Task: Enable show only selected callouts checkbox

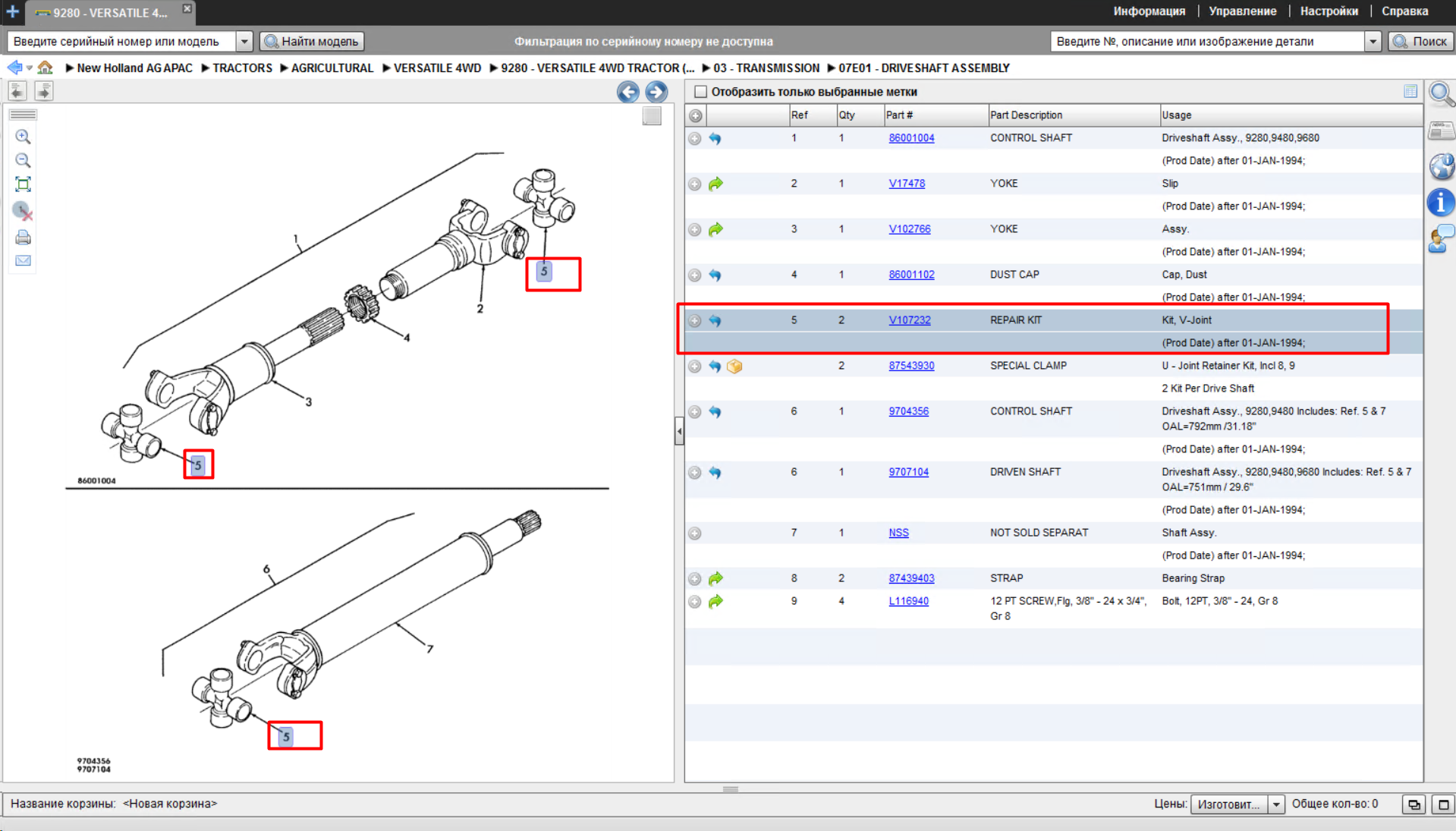Action: pos(700,92)
